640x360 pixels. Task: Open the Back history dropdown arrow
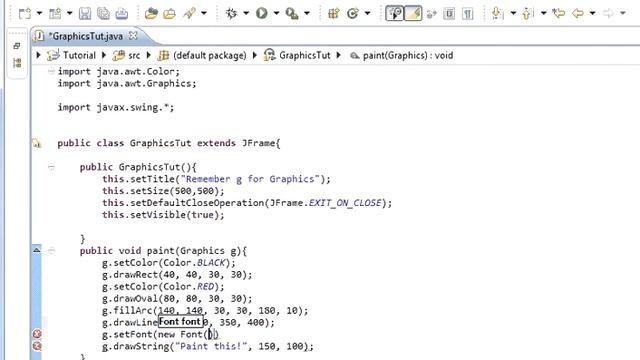click(592, 13)
